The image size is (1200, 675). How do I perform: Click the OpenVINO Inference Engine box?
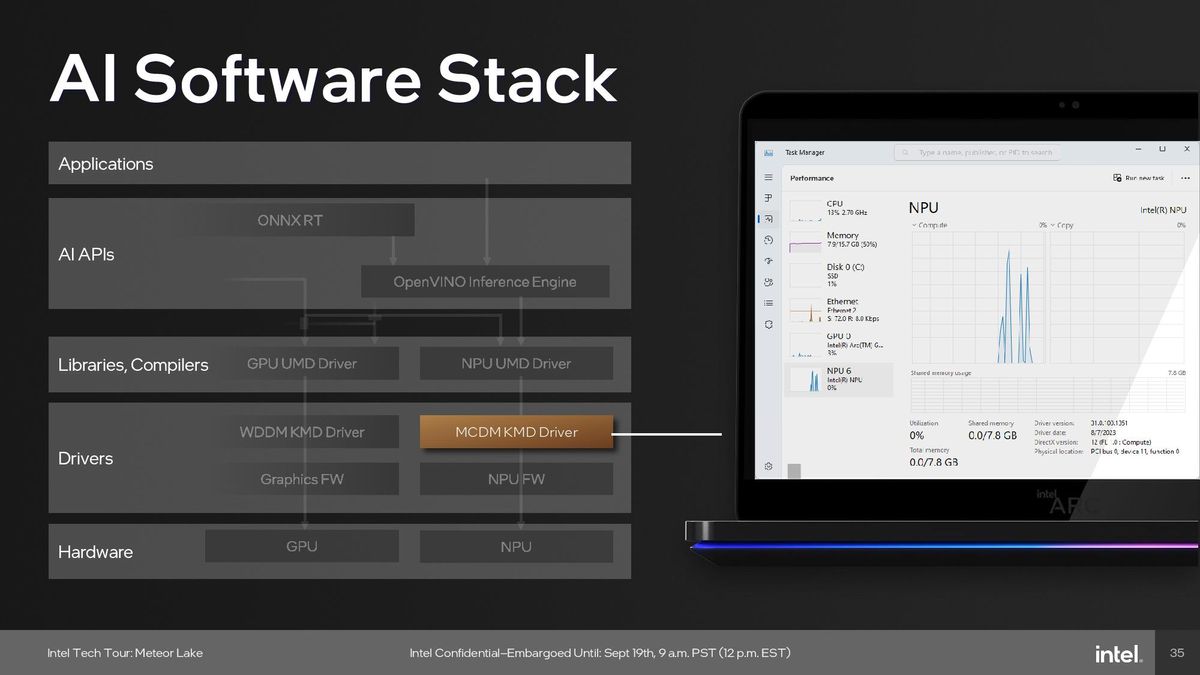485,282
